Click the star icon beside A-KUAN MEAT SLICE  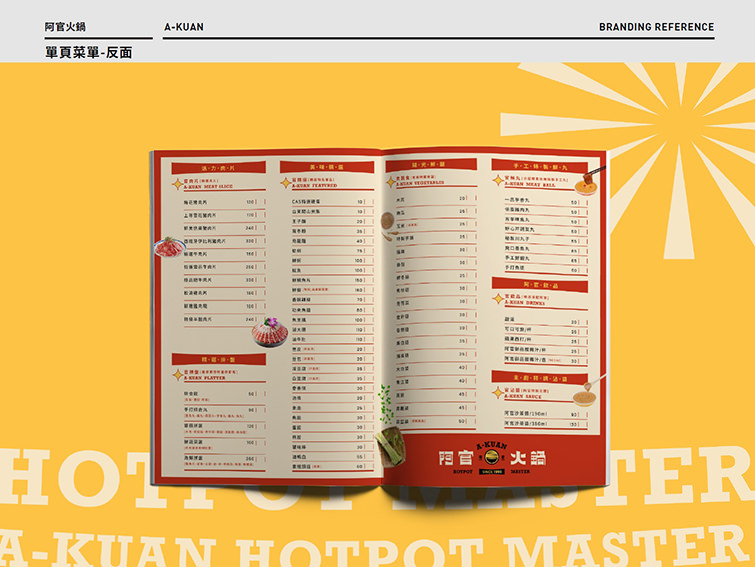(x=178, y=184)
